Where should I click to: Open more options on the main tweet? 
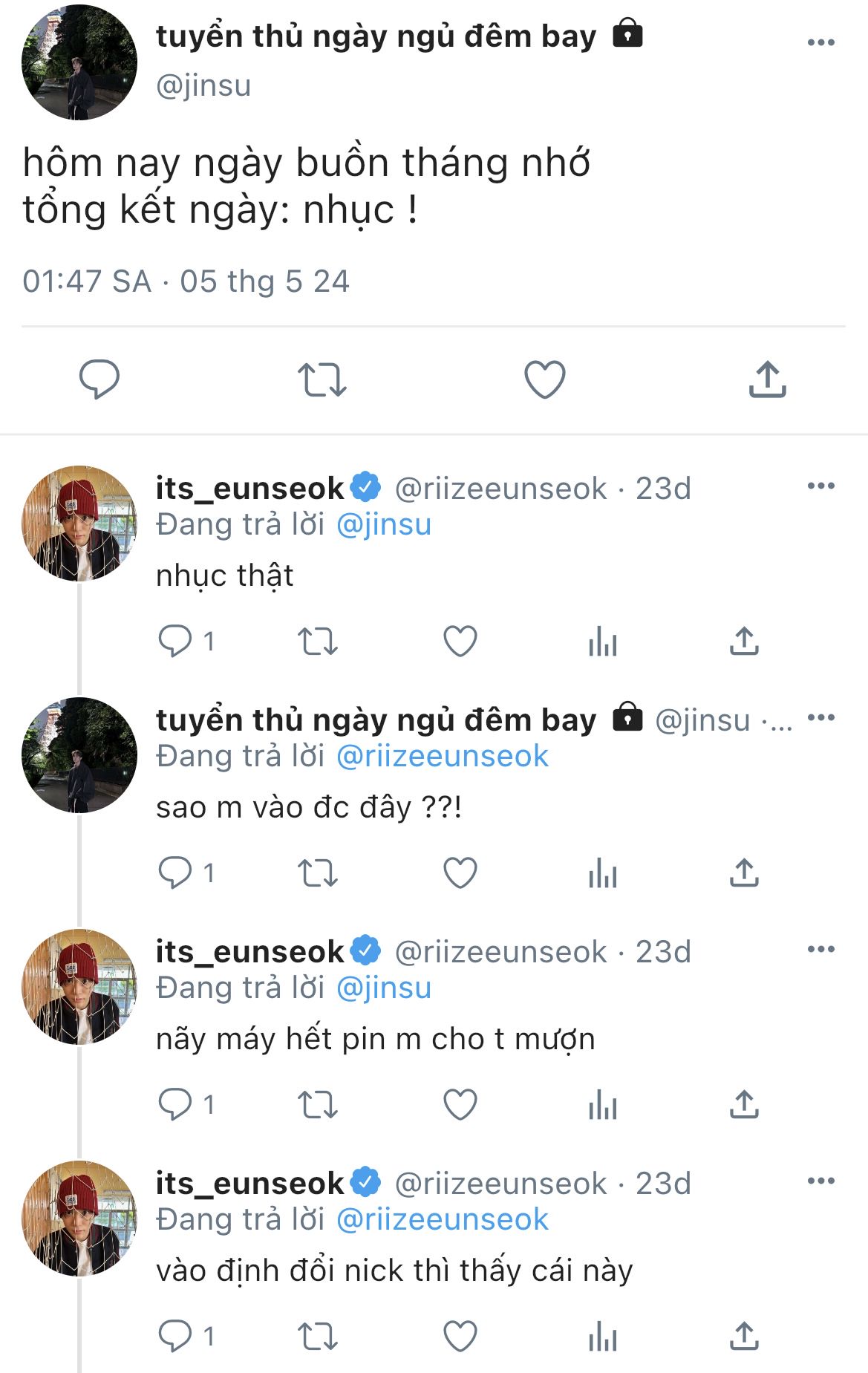pos(820,42)
